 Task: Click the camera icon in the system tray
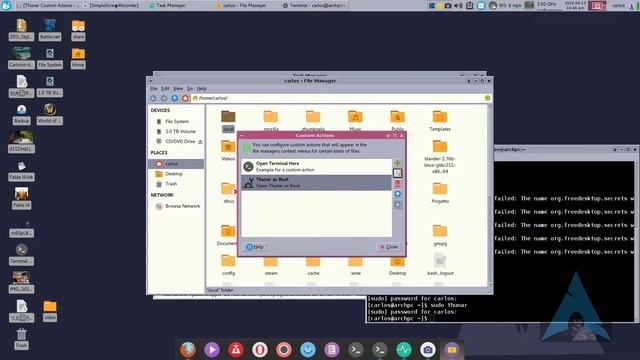click(x=448, y=5)
